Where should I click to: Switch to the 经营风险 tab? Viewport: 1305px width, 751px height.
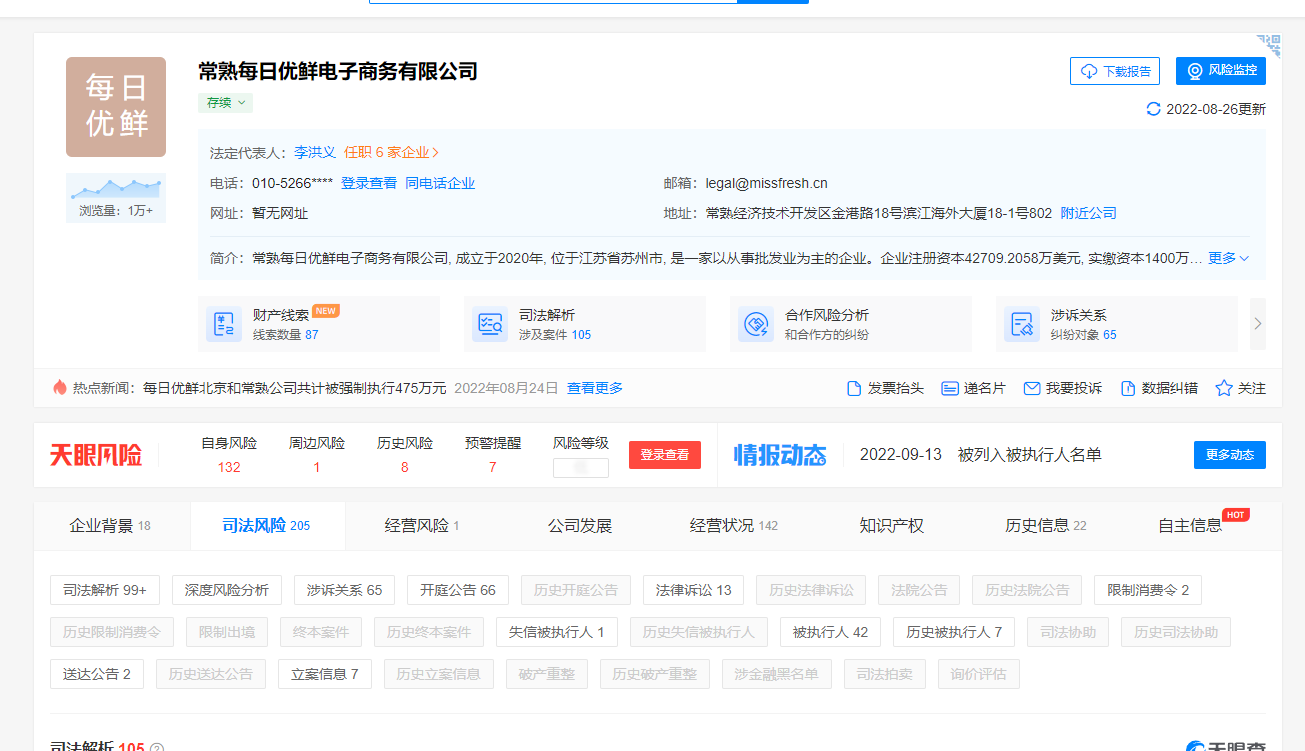coord(422,526)
